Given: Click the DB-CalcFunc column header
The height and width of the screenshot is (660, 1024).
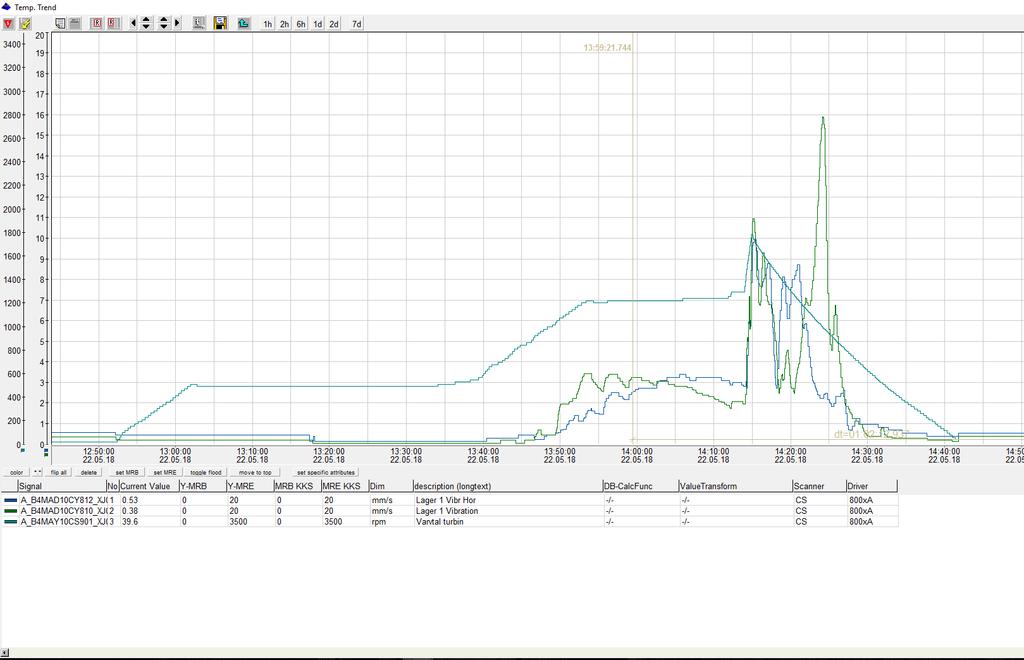Looking at the screenshot, I should pyautogui.click(x=640, y=486).
